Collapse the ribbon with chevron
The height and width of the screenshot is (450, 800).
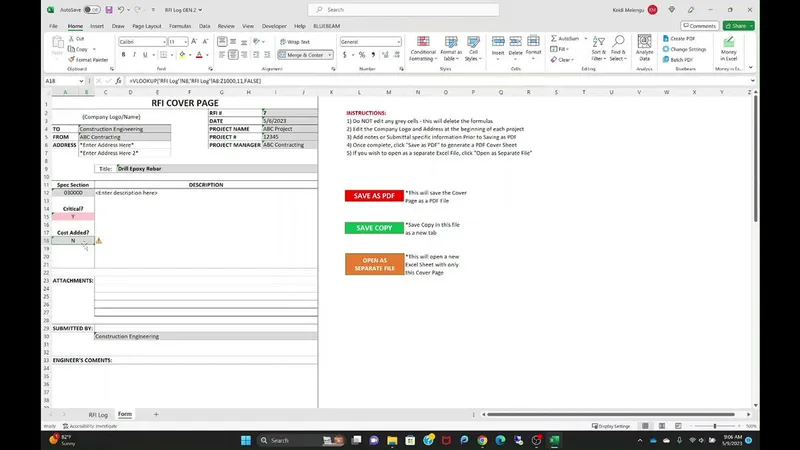point(751,68)
